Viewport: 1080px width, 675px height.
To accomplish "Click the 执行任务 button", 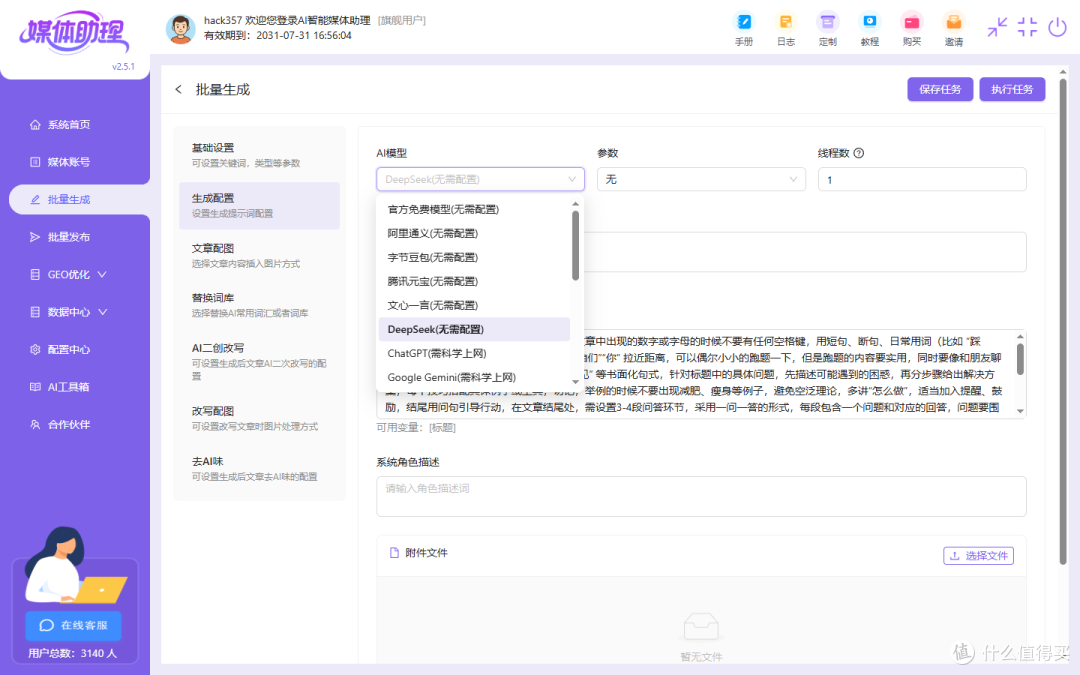I will click(x=1012, y=90).
